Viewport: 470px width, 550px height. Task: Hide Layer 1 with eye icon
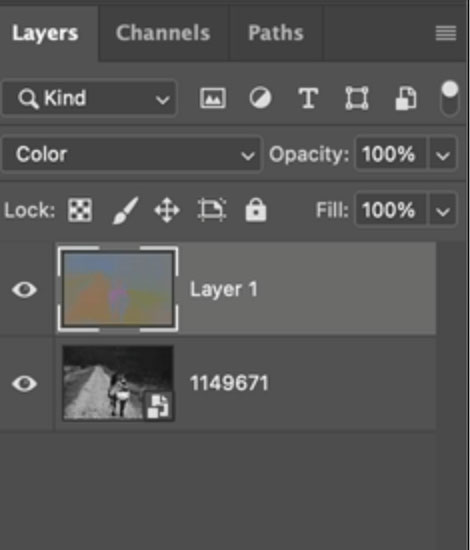point(24,290)
